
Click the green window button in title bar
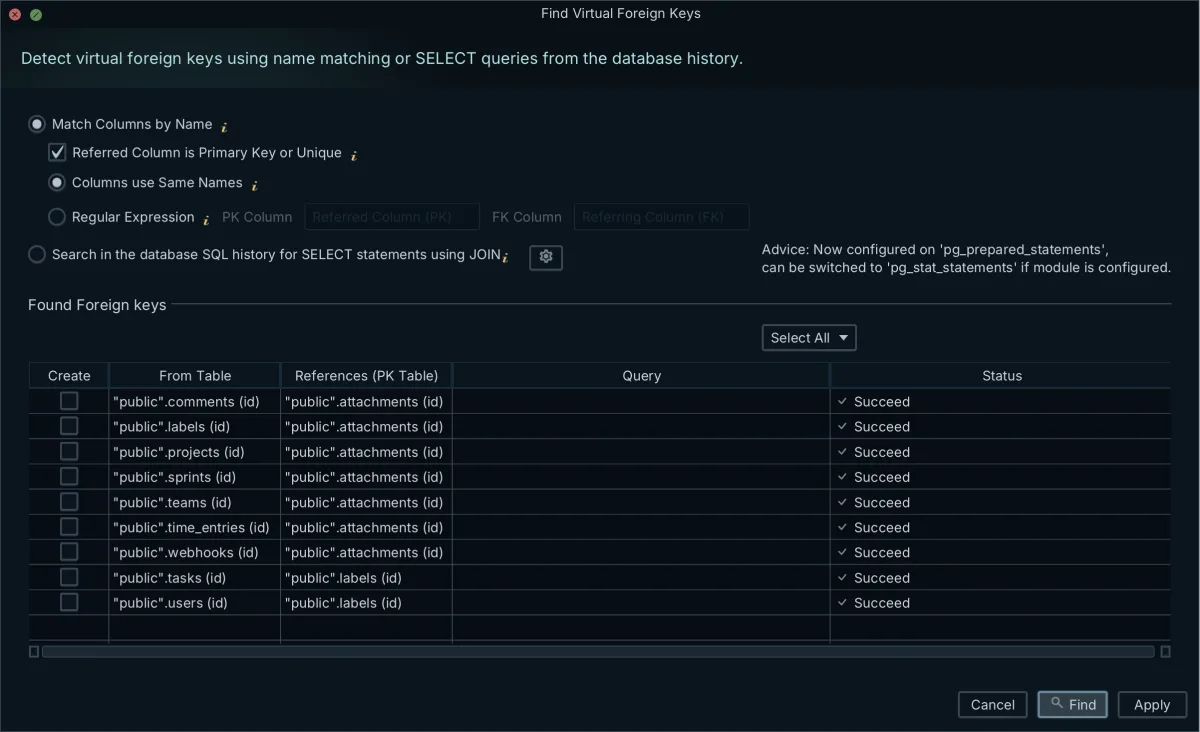[36, 15]
